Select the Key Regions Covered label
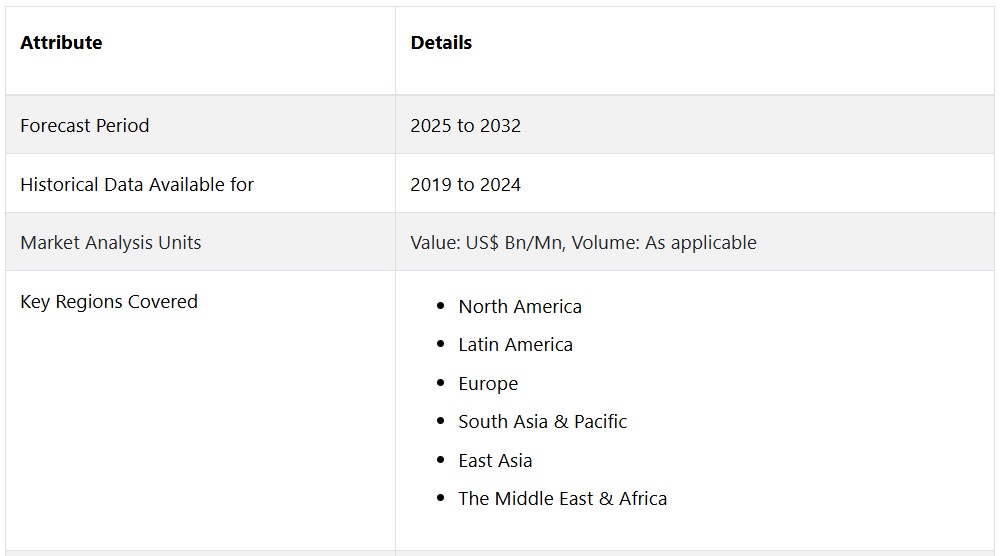 109,302
